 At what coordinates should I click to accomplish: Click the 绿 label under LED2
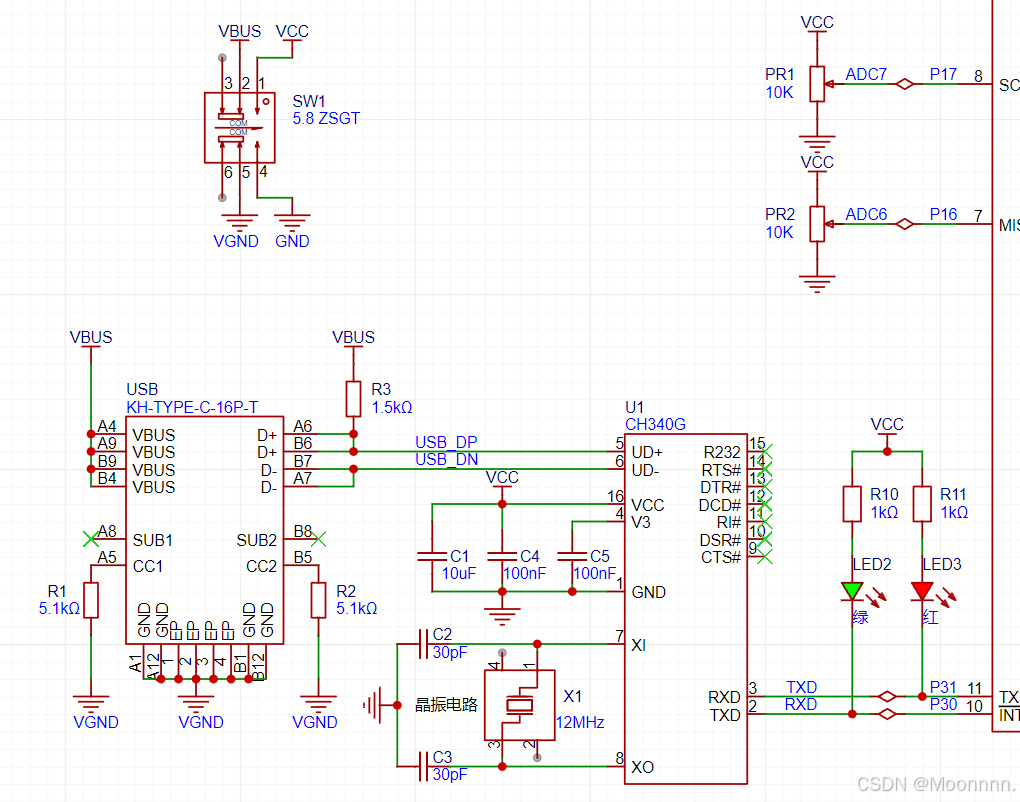pos(860,617)
